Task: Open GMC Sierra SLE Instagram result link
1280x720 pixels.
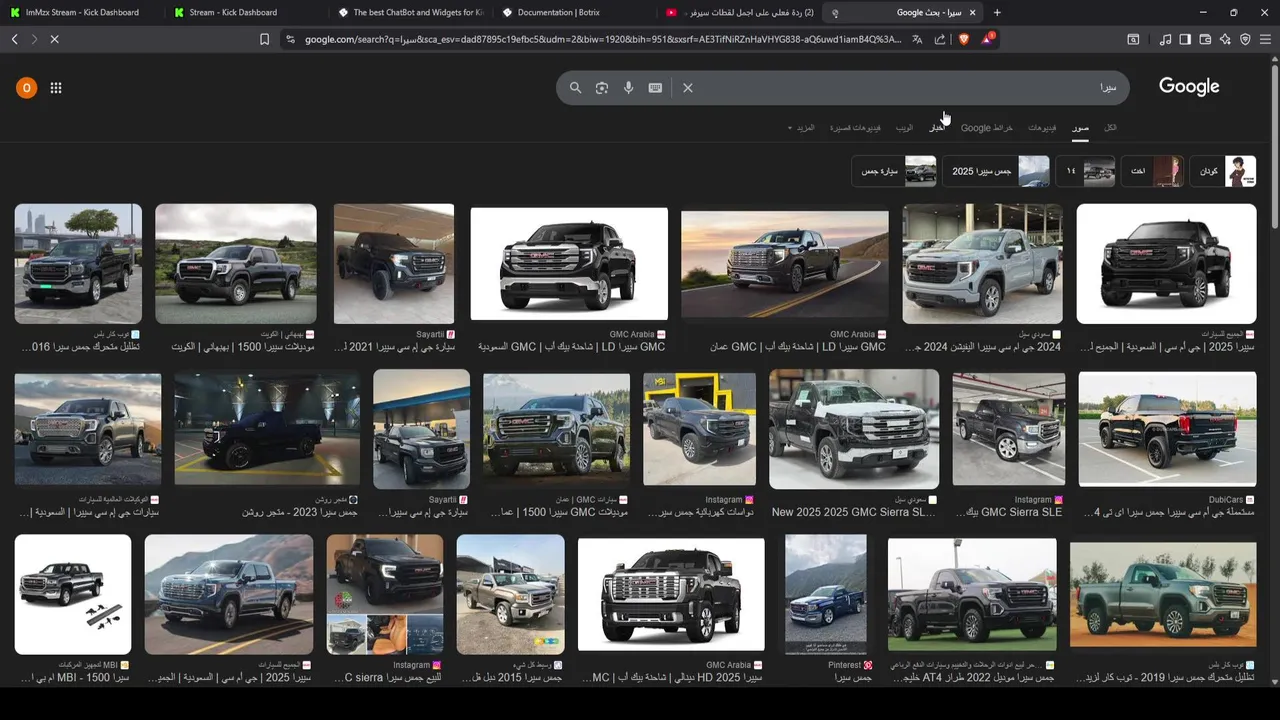Action: tap(1007, 512)
